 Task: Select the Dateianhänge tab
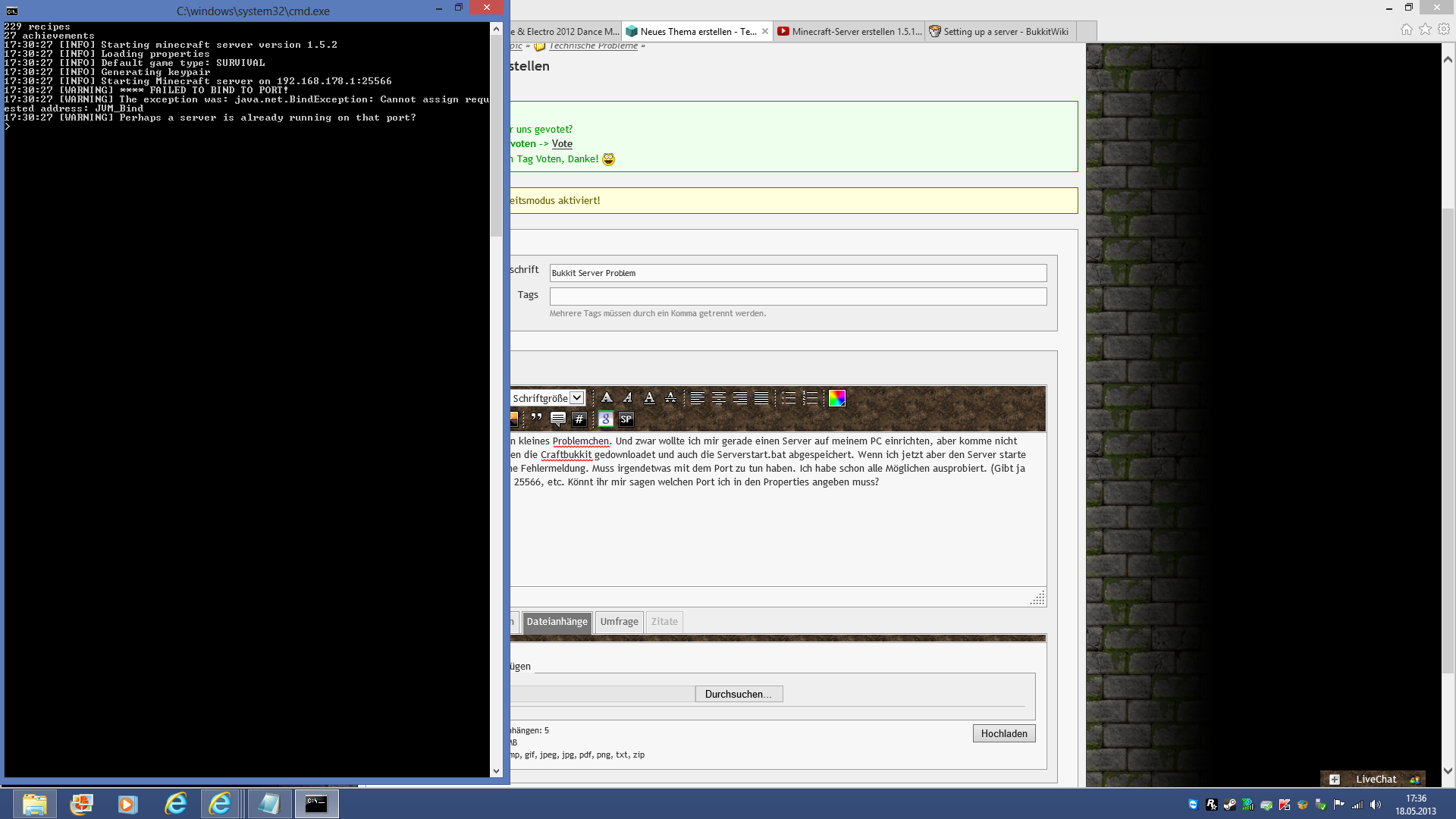[x=557, y=622]
